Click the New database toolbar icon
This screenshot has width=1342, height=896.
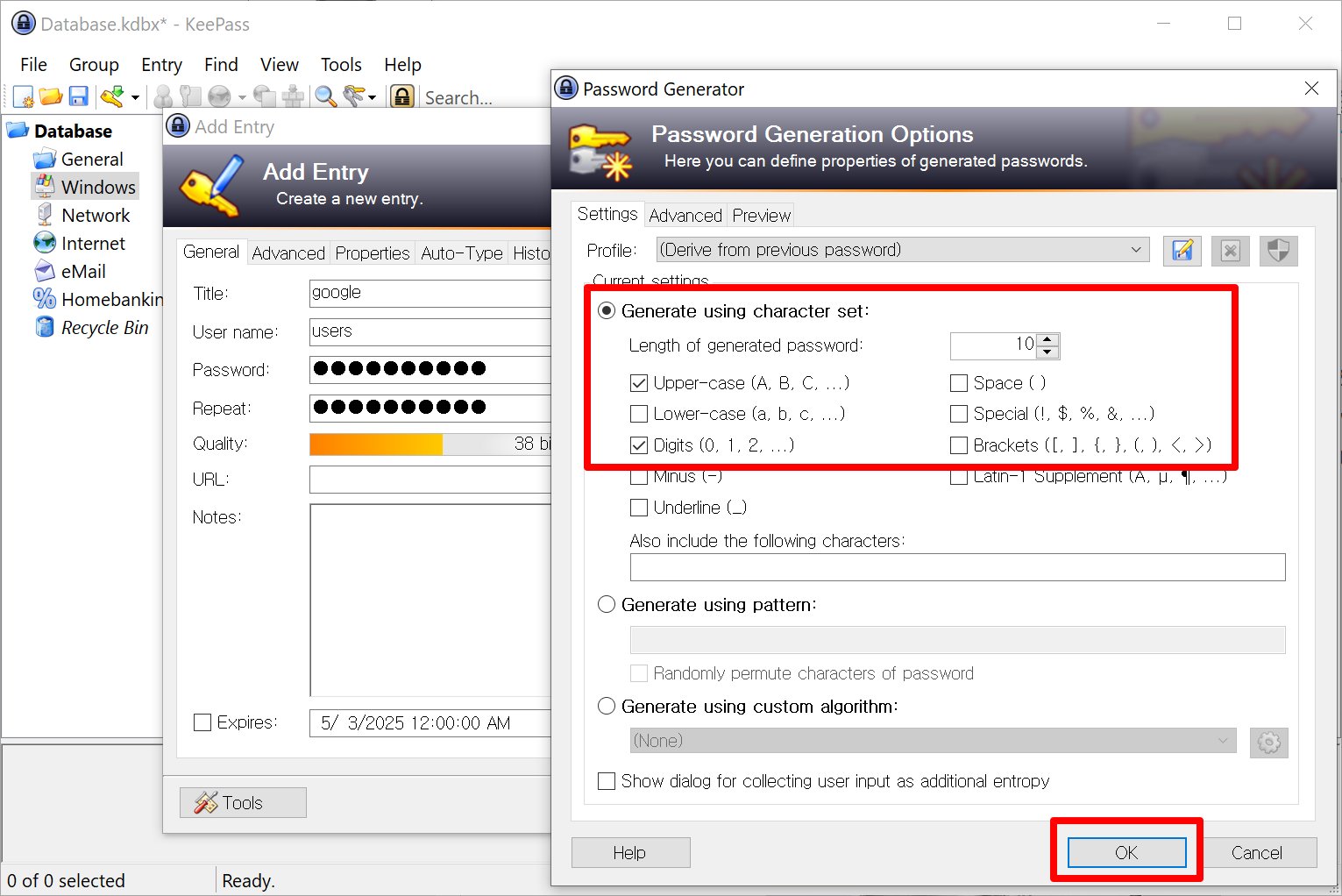24,96
